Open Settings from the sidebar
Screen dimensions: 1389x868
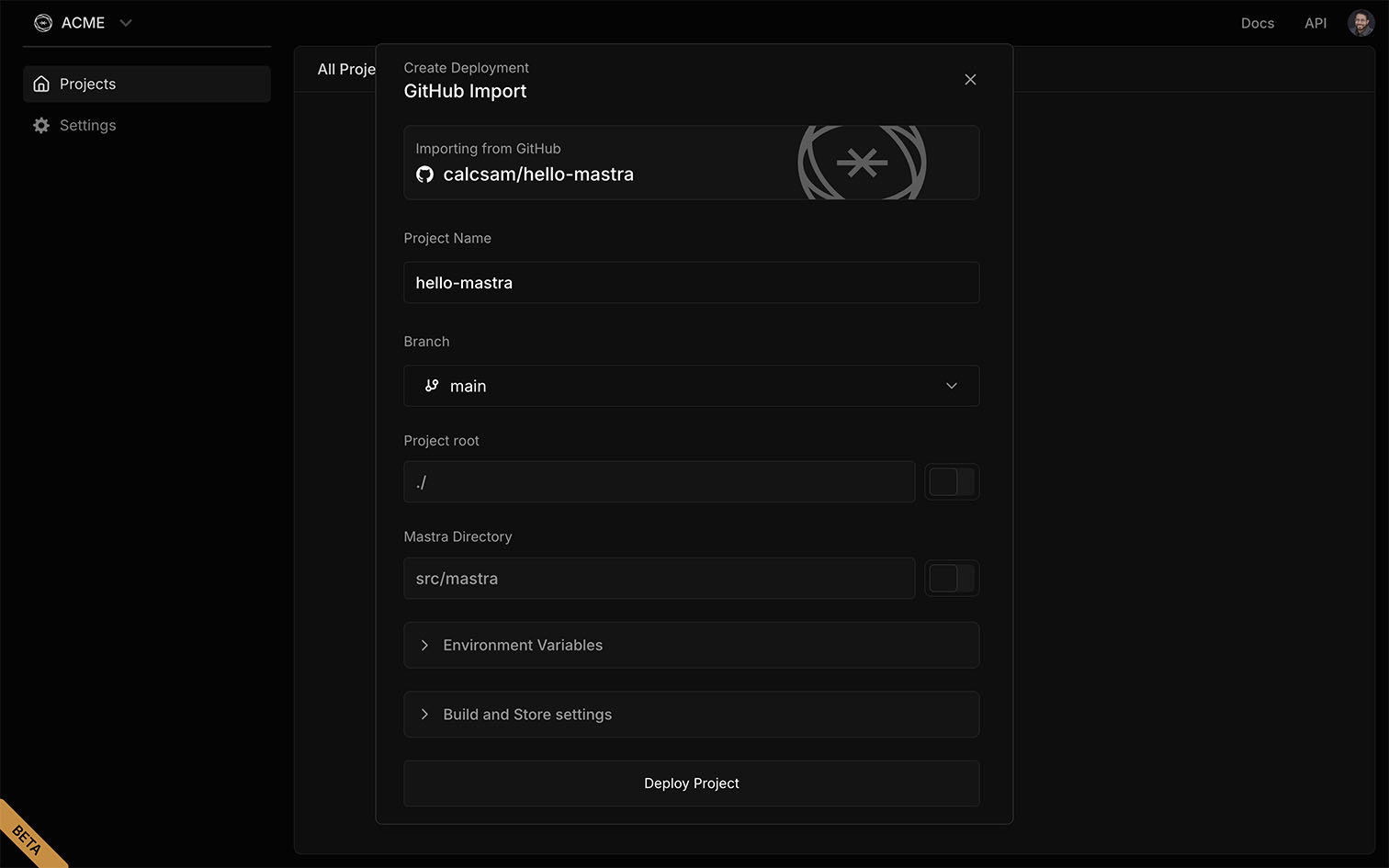coord(88,125)
